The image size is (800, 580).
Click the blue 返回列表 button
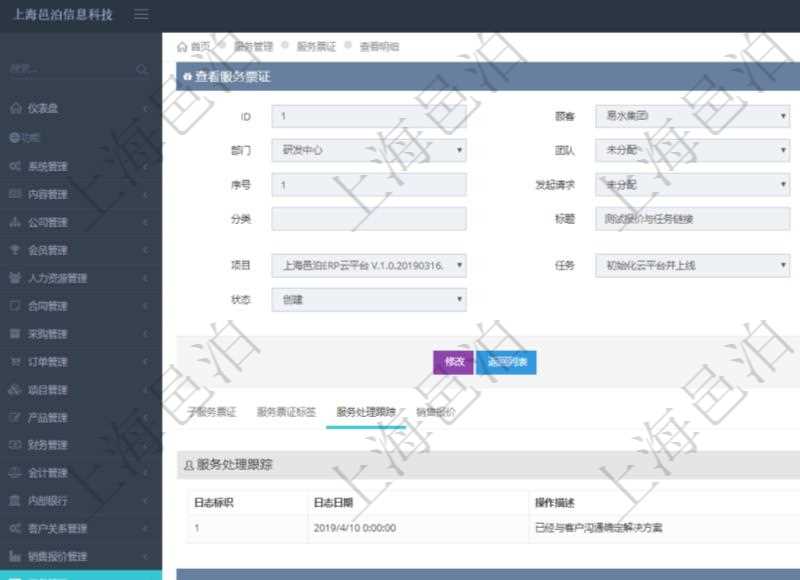[505, 362]
